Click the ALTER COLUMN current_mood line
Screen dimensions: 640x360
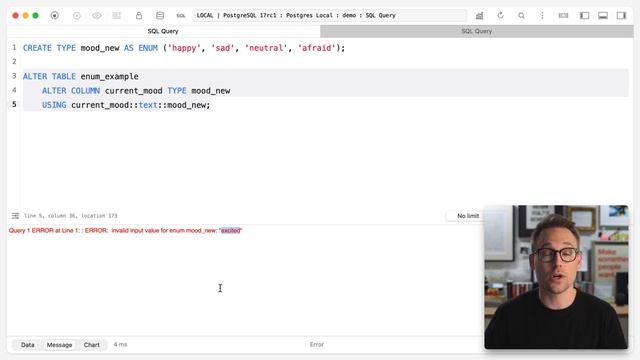click(136, 91)
